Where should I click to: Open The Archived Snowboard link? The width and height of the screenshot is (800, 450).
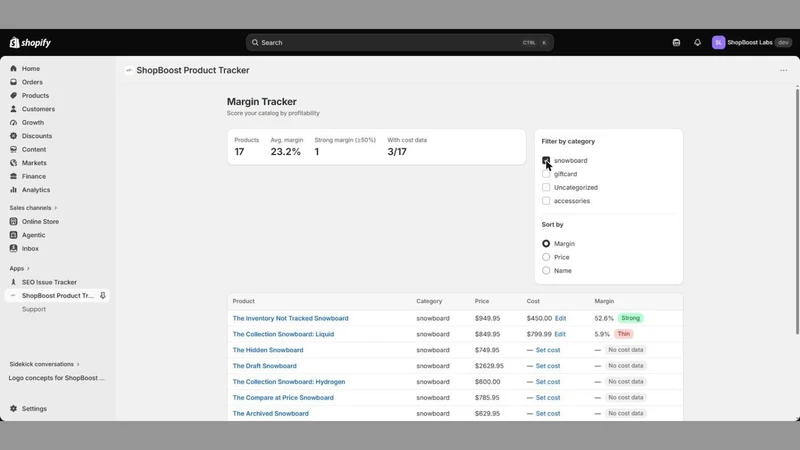270,413
